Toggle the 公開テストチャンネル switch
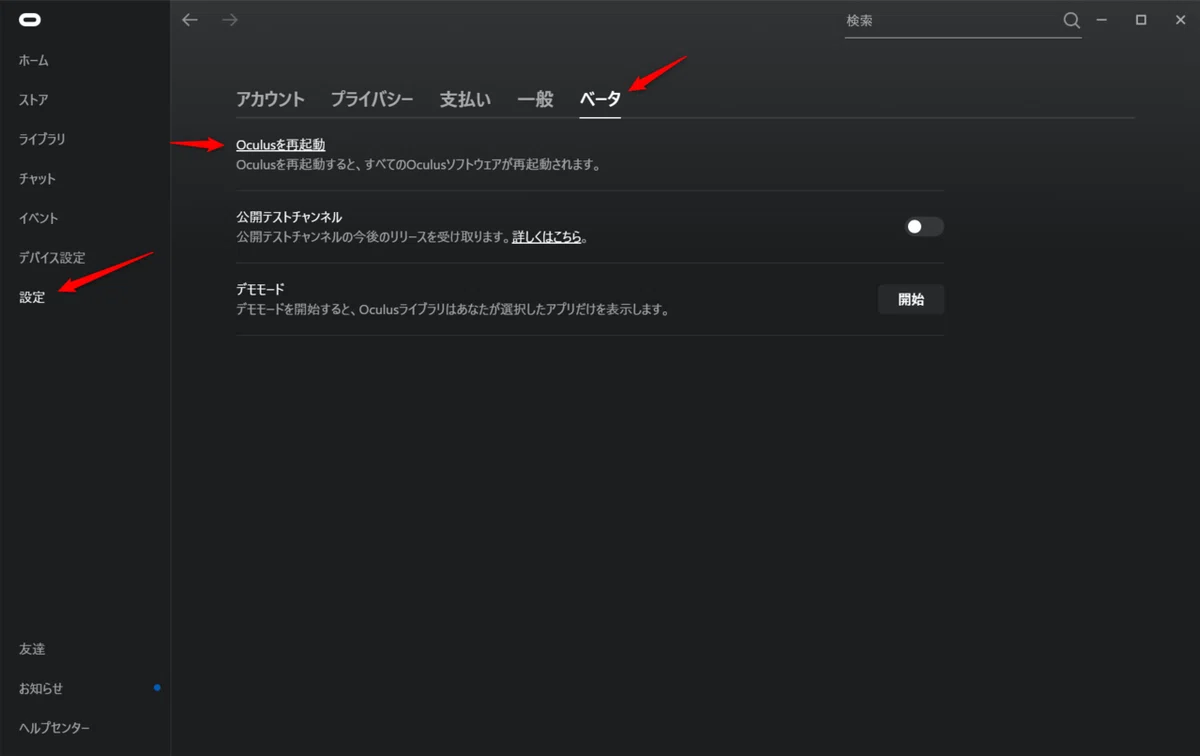Screen dimensions: 1200x756 pos(924,227)
